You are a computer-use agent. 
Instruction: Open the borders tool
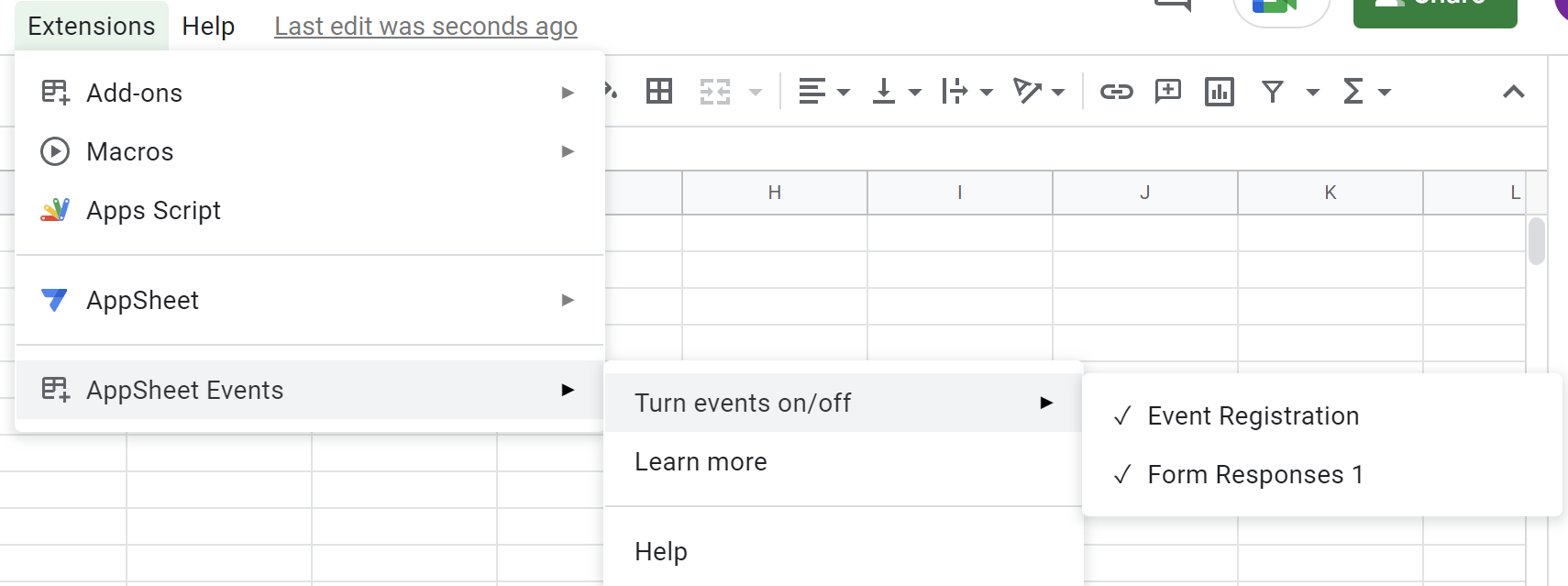click(659, 91)
